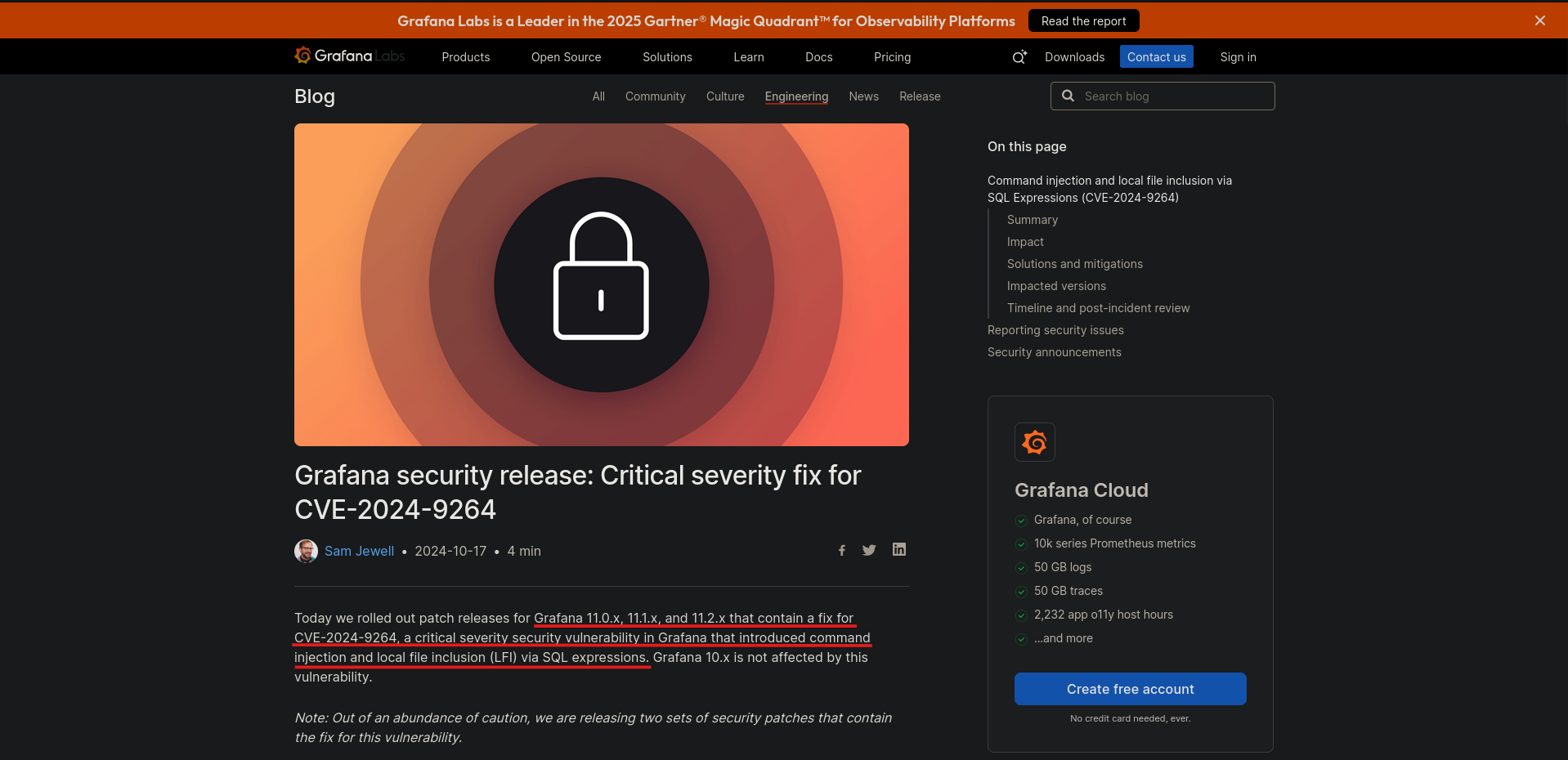1568x760 pixels.
Task: Expand the Open Source menu
Action: click(x=566, y=57)
